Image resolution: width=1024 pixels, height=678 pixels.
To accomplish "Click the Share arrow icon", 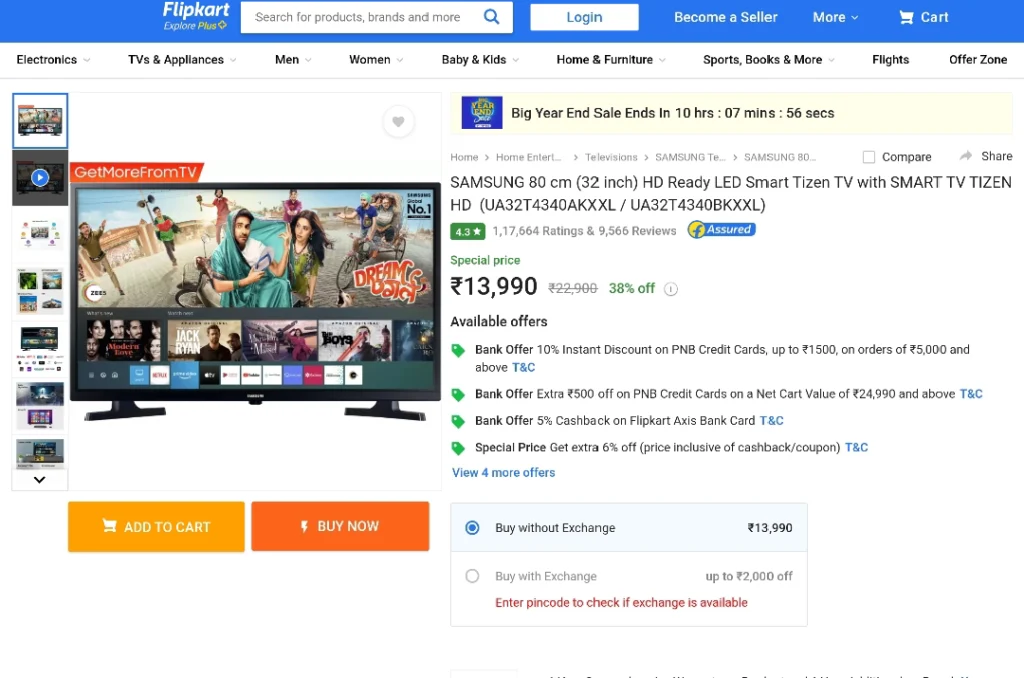I will click(966, 156).
